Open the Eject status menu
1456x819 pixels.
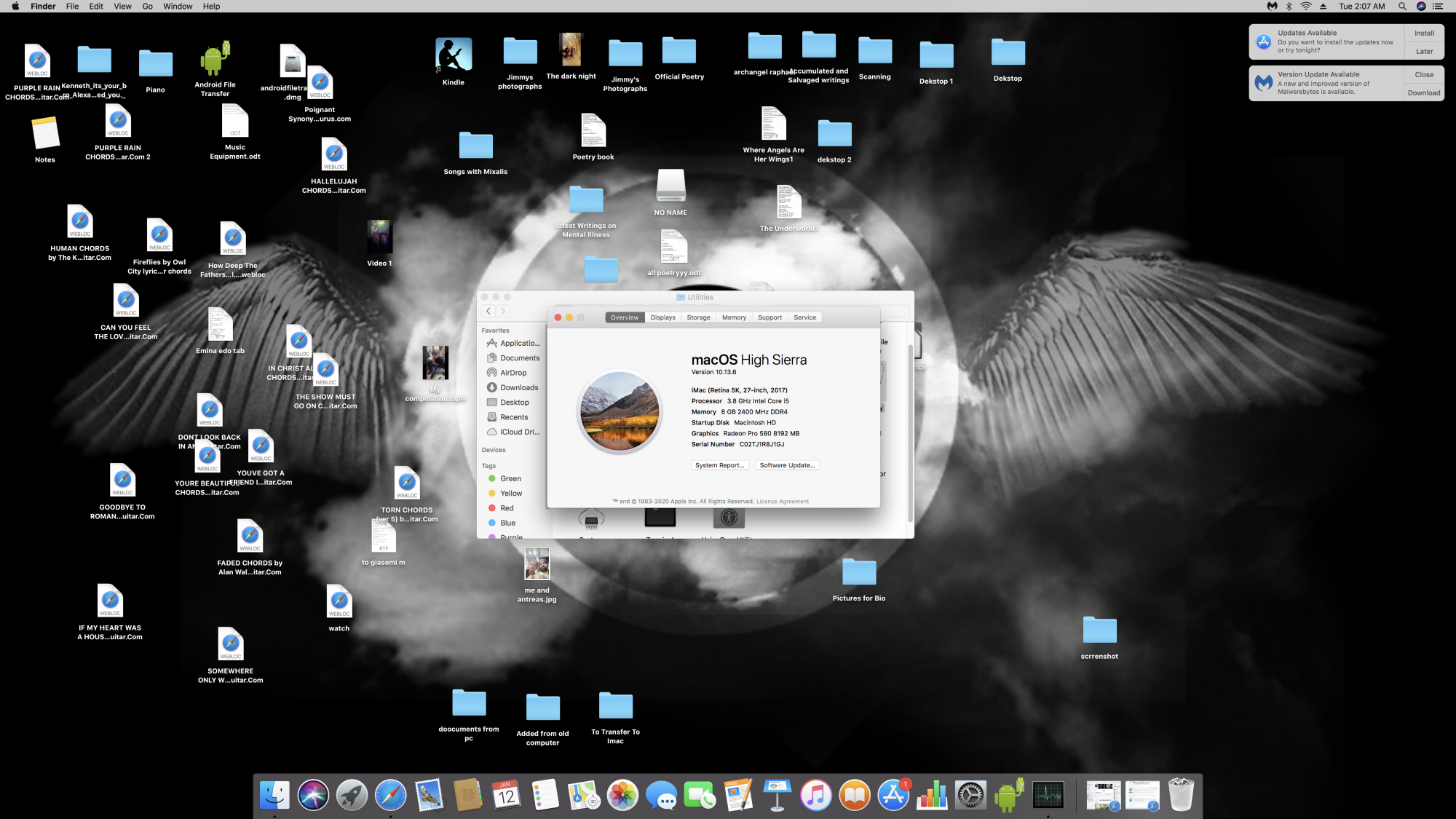pos(1323,7)
